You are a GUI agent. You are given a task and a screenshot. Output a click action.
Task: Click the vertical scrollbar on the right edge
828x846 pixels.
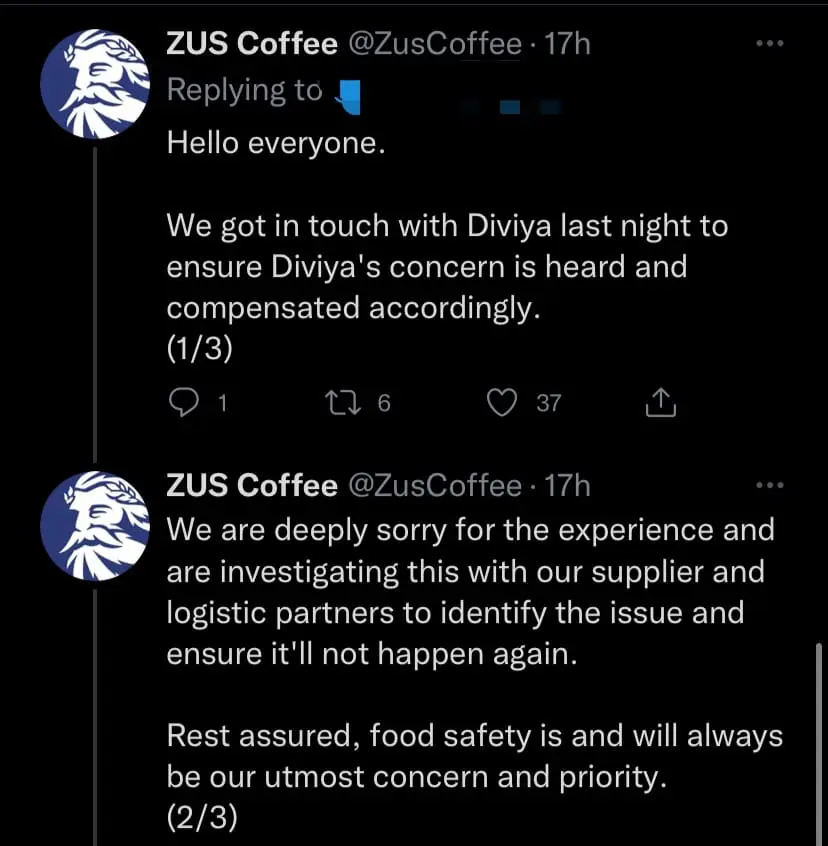(818, 740)
